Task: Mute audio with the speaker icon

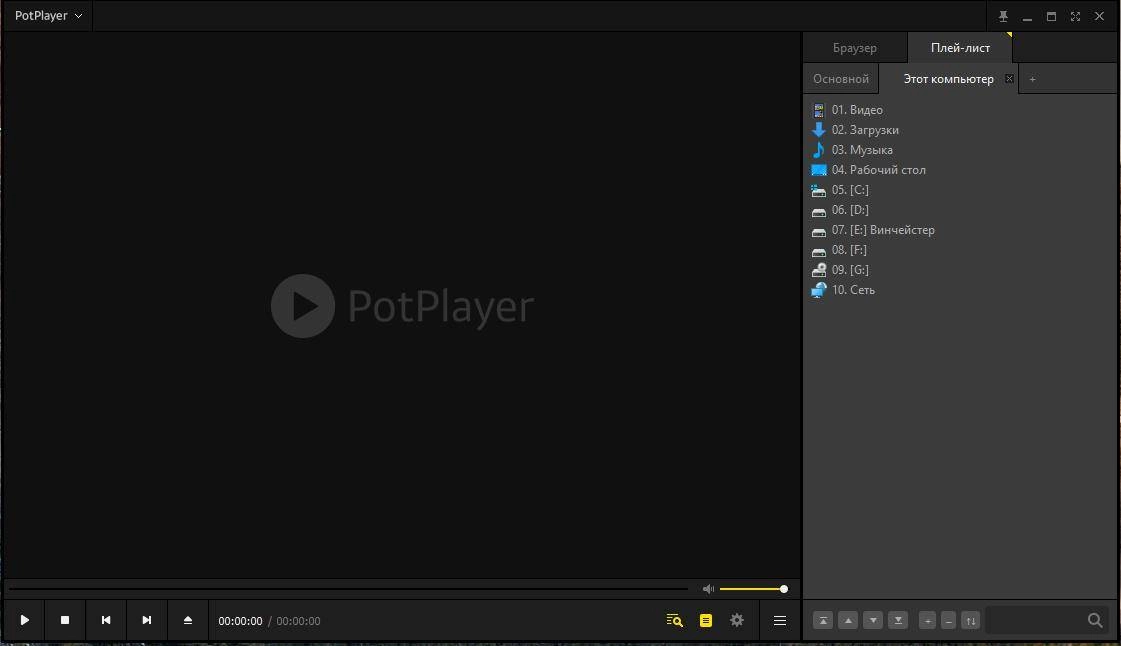Action: click(x=708, y=589)
